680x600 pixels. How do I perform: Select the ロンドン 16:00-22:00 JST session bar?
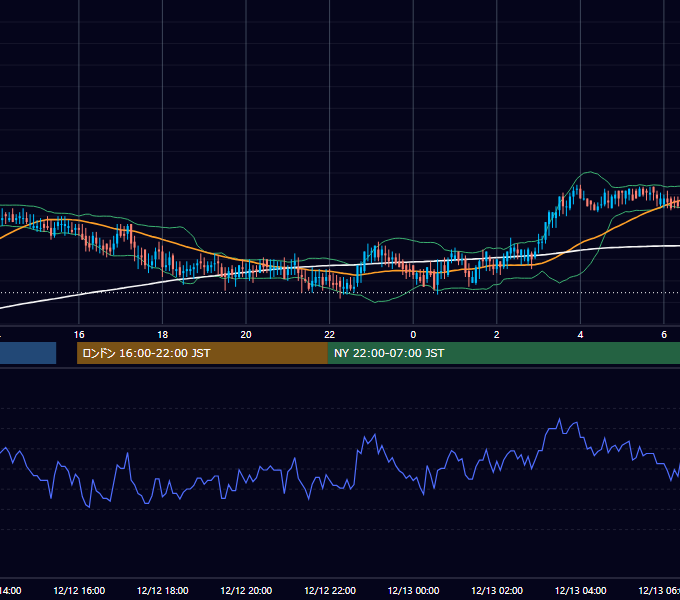pos(202,353)
